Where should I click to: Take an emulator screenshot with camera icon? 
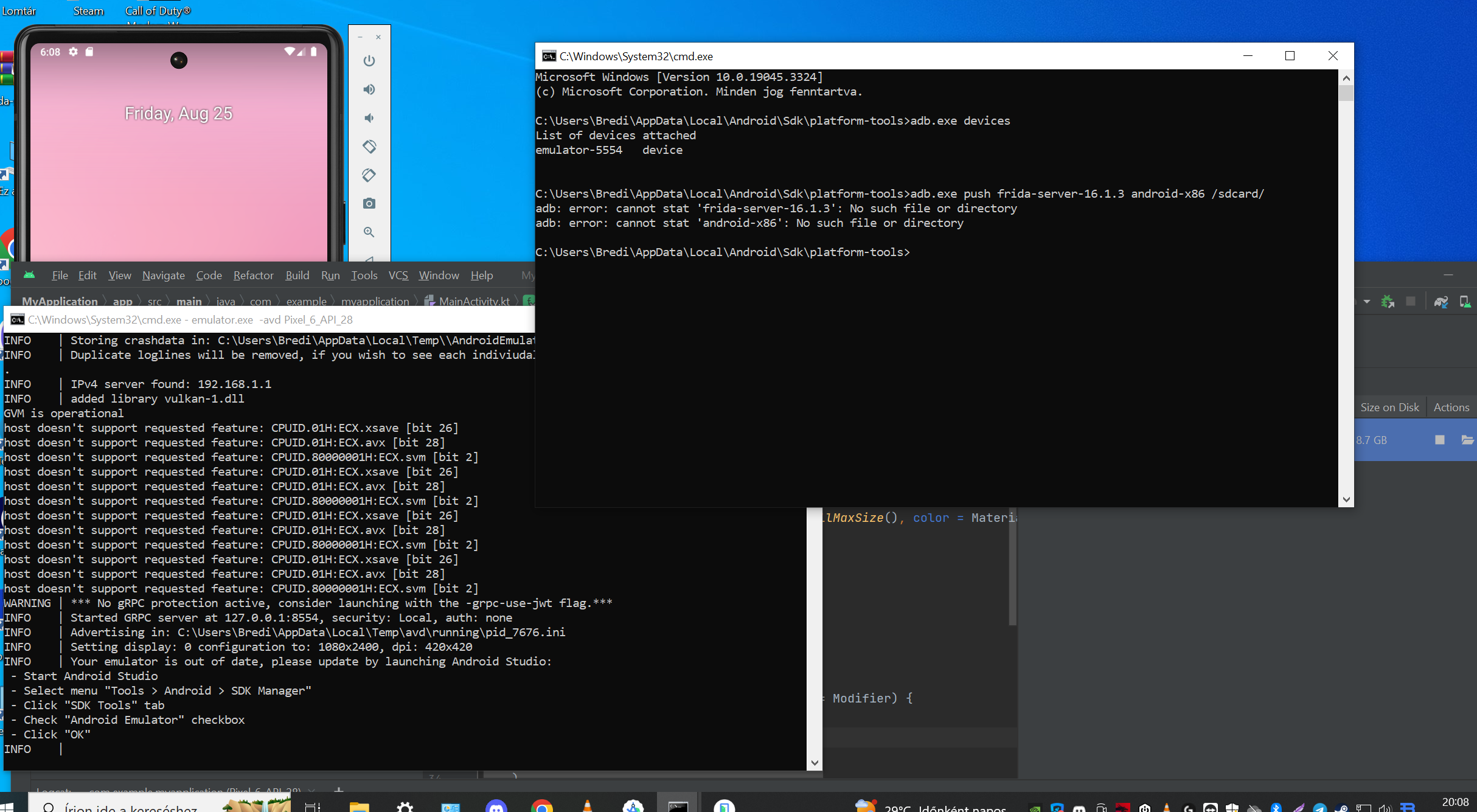(369, 203)
